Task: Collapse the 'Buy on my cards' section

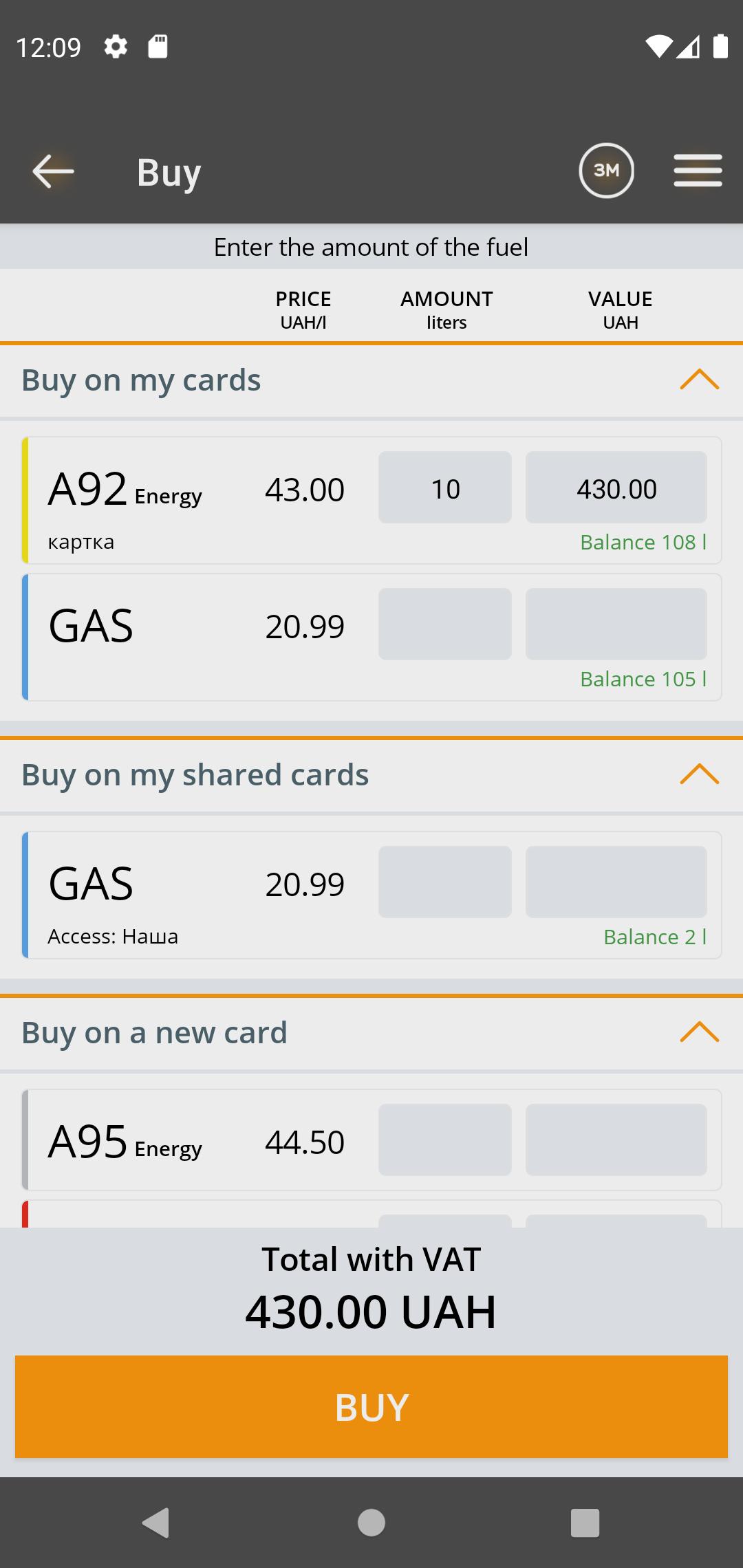Action: 699,380
